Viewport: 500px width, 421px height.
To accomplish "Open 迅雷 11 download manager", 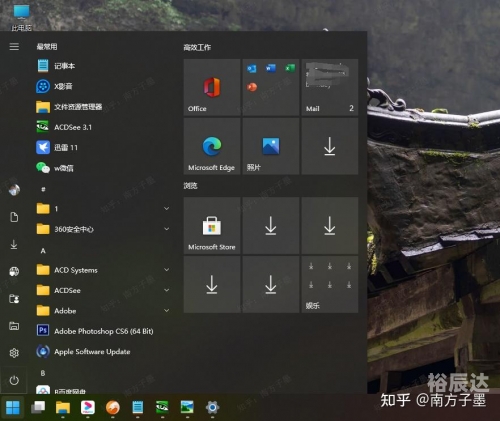I will pos(57,147).
